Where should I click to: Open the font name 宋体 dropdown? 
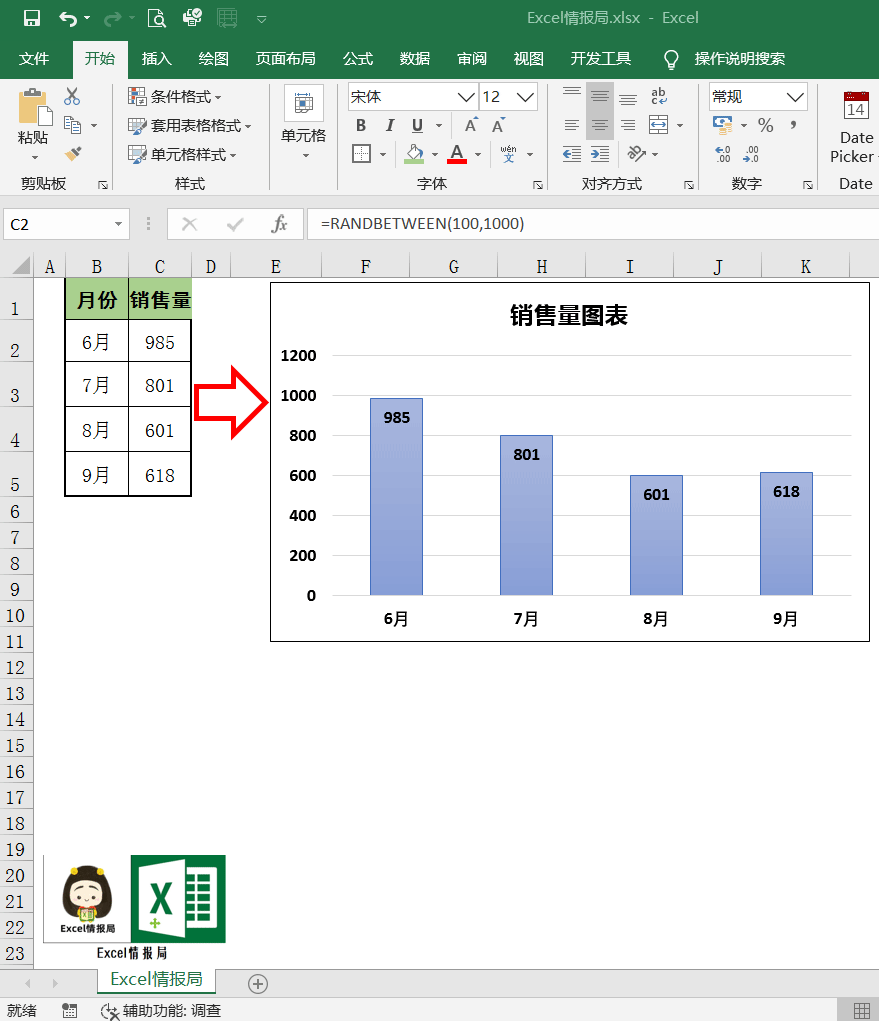(x=465, y=97)
